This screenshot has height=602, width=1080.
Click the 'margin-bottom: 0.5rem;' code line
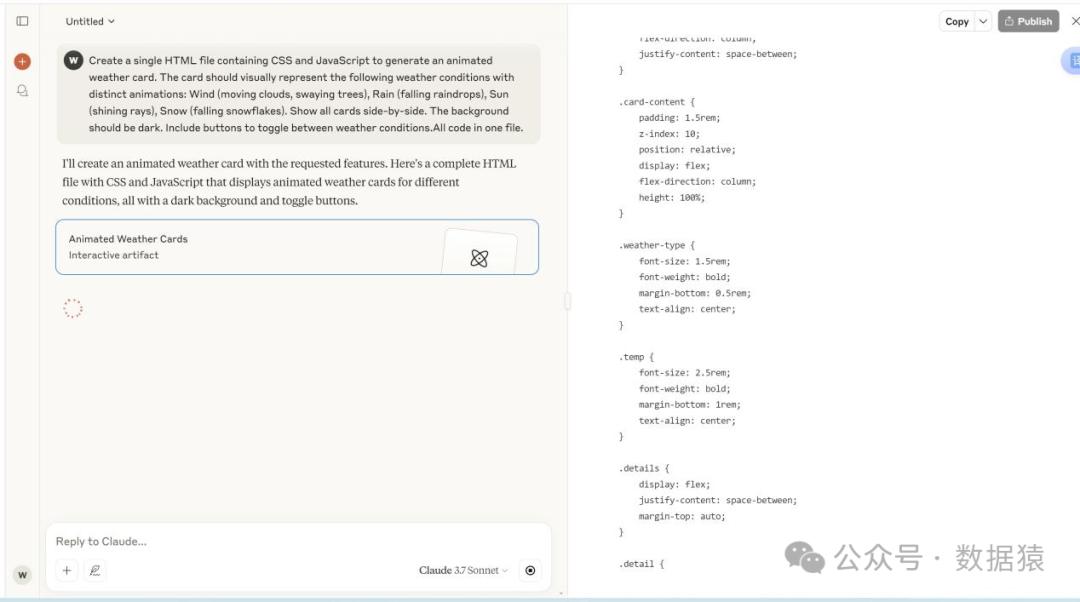pos(695,293)
